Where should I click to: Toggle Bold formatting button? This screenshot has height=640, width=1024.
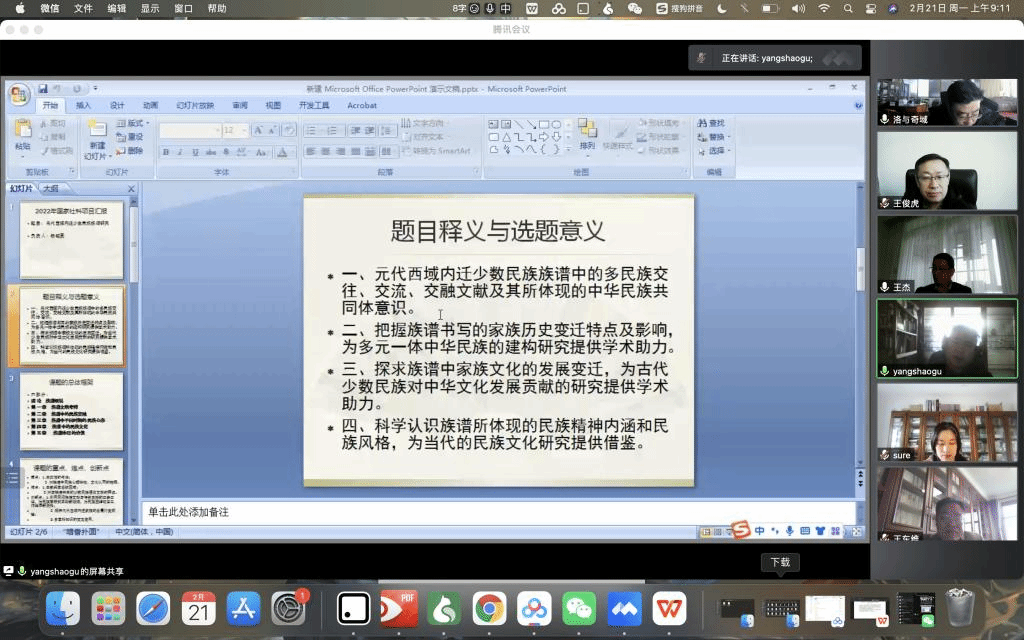pos(166,152)
